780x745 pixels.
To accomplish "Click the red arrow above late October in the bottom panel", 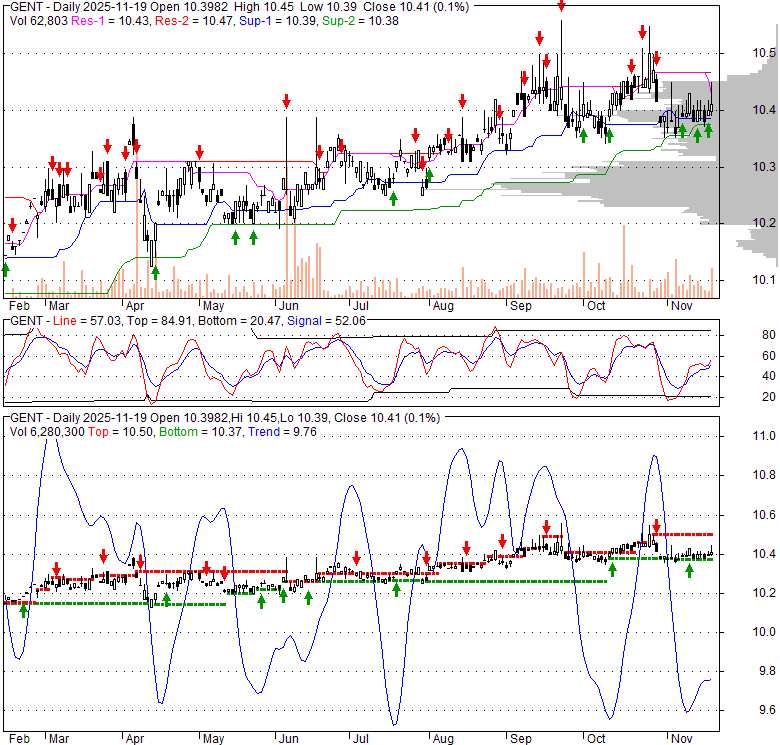I will pyautogui.click(x=656, y=526).
